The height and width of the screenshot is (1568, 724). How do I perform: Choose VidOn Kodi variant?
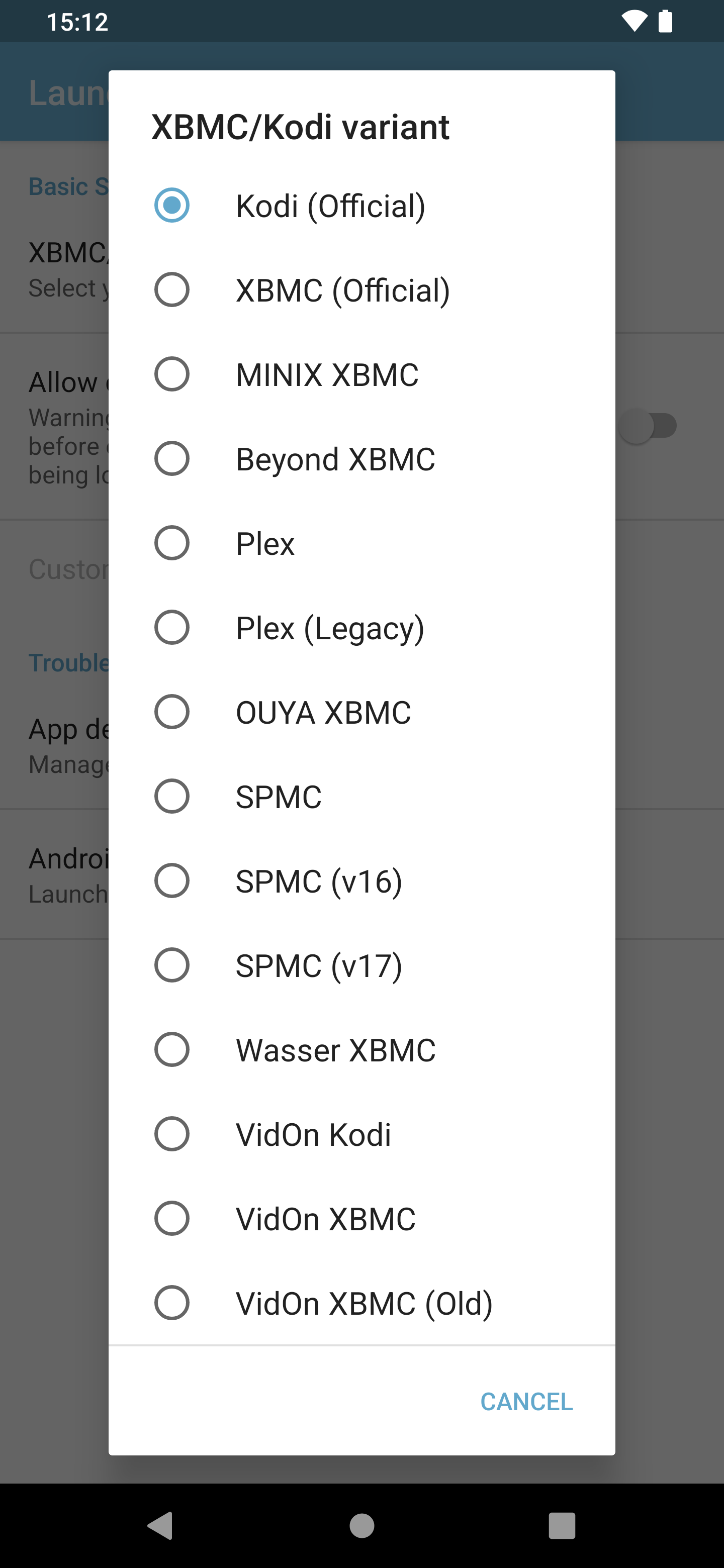pos(172,1134)
